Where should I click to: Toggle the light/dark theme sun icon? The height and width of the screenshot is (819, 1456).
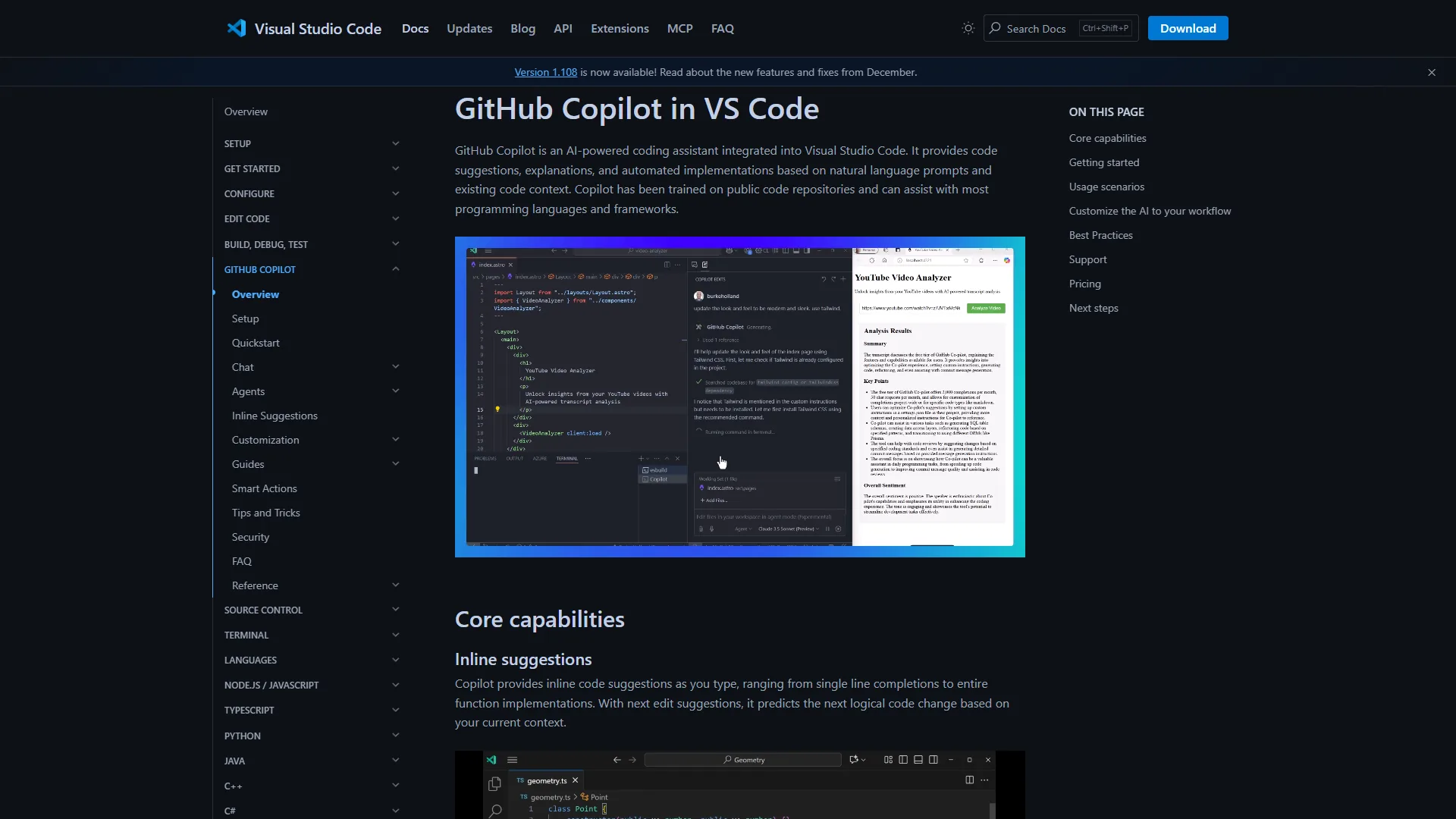(x=968, y=28)
